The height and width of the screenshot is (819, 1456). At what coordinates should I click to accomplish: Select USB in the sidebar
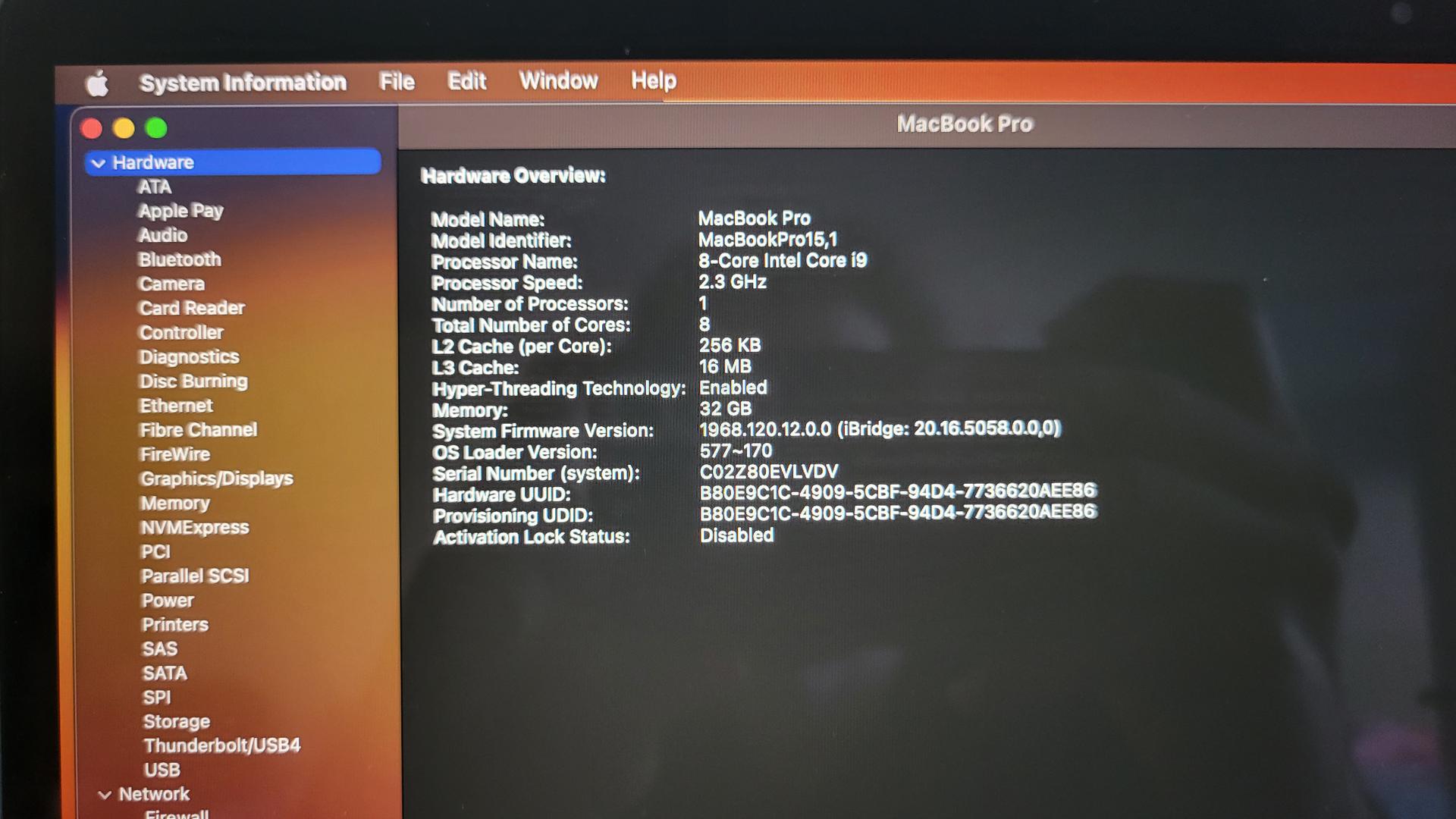[x=162, y=770]
